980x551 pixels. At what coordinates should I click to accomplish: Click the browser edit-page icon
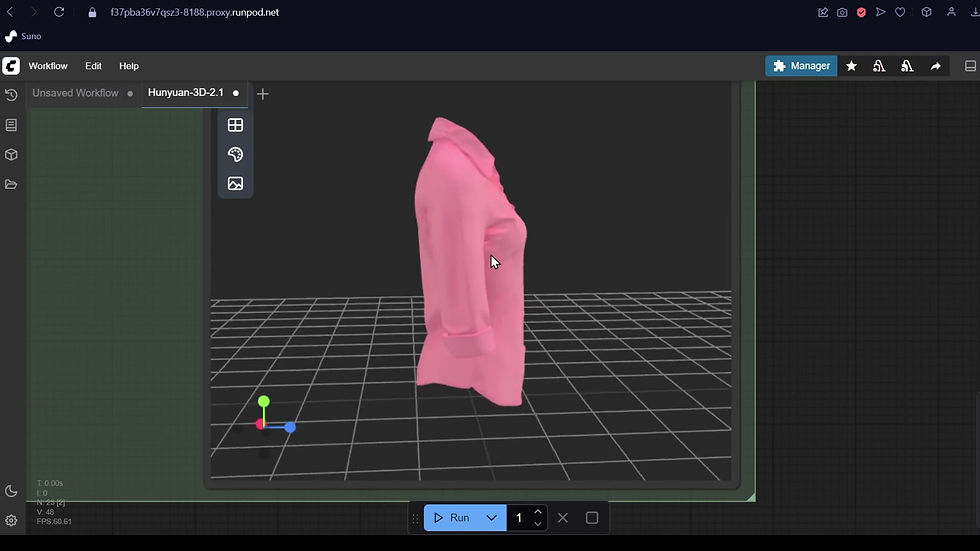point(822,12)
